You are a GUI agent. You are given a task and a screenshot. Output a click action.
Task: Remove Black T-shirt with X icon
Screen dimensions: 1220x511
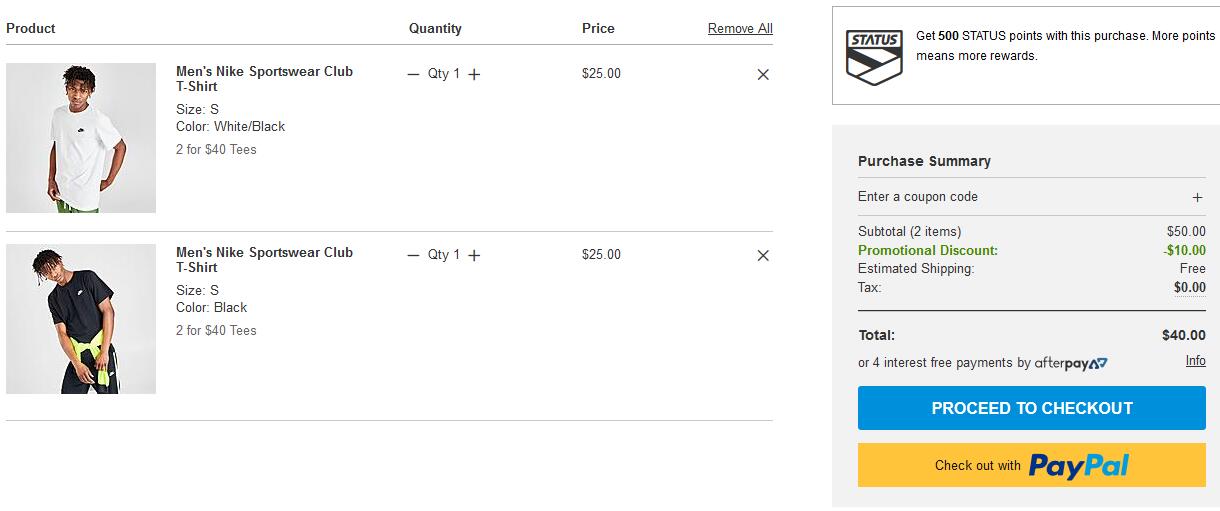click(x=763, y=255)
